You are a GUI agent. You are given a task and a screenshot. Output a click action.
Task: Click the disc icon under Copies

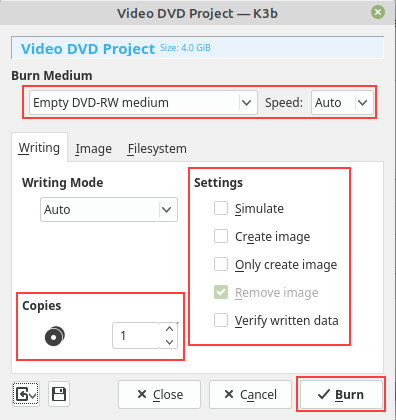[x=55, y=336]
